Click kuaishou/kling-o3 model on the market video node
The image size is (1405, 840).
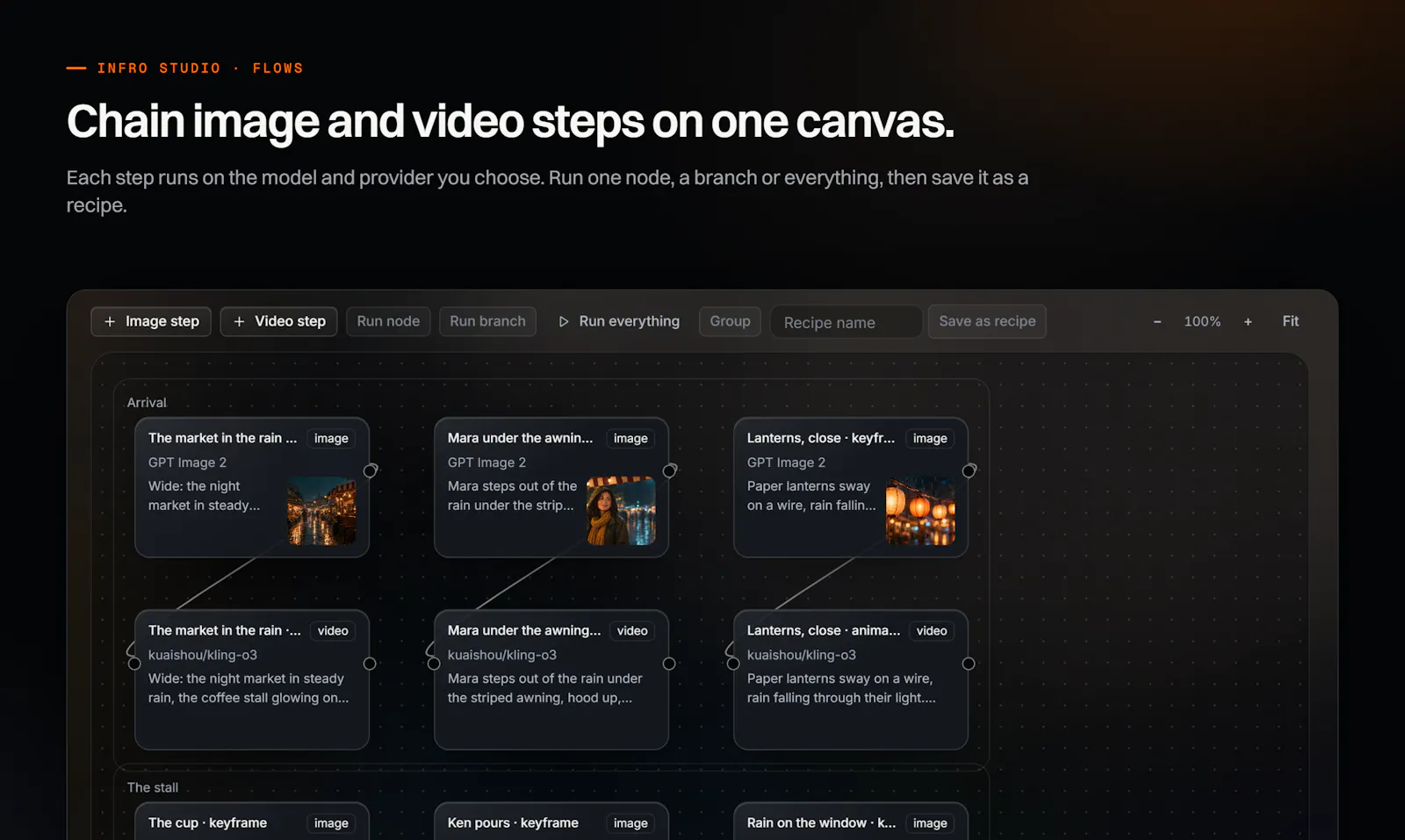point(203,655)
